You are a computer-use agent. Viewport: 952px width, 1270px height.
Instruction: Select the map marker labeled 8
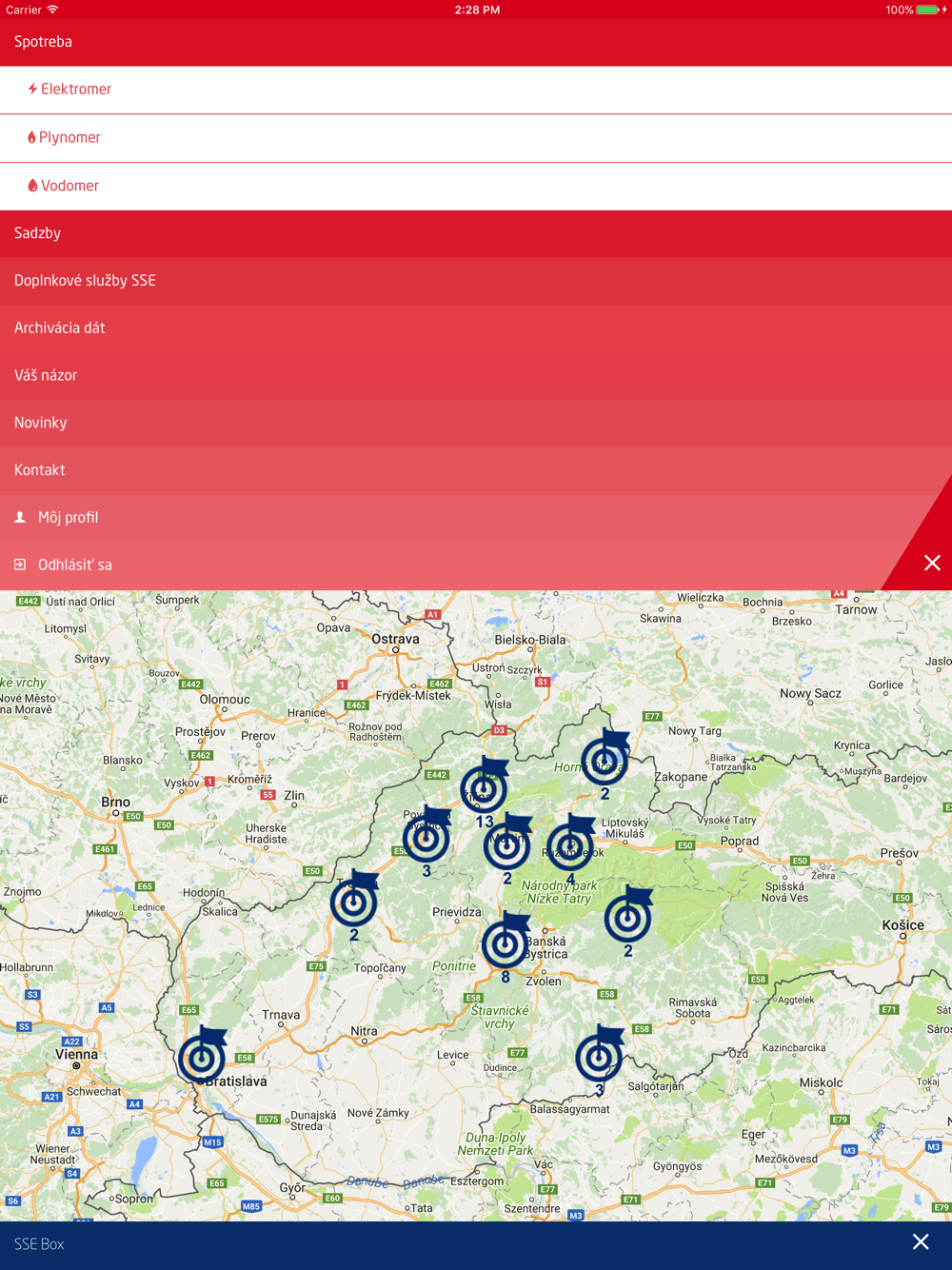pos(505,943)
